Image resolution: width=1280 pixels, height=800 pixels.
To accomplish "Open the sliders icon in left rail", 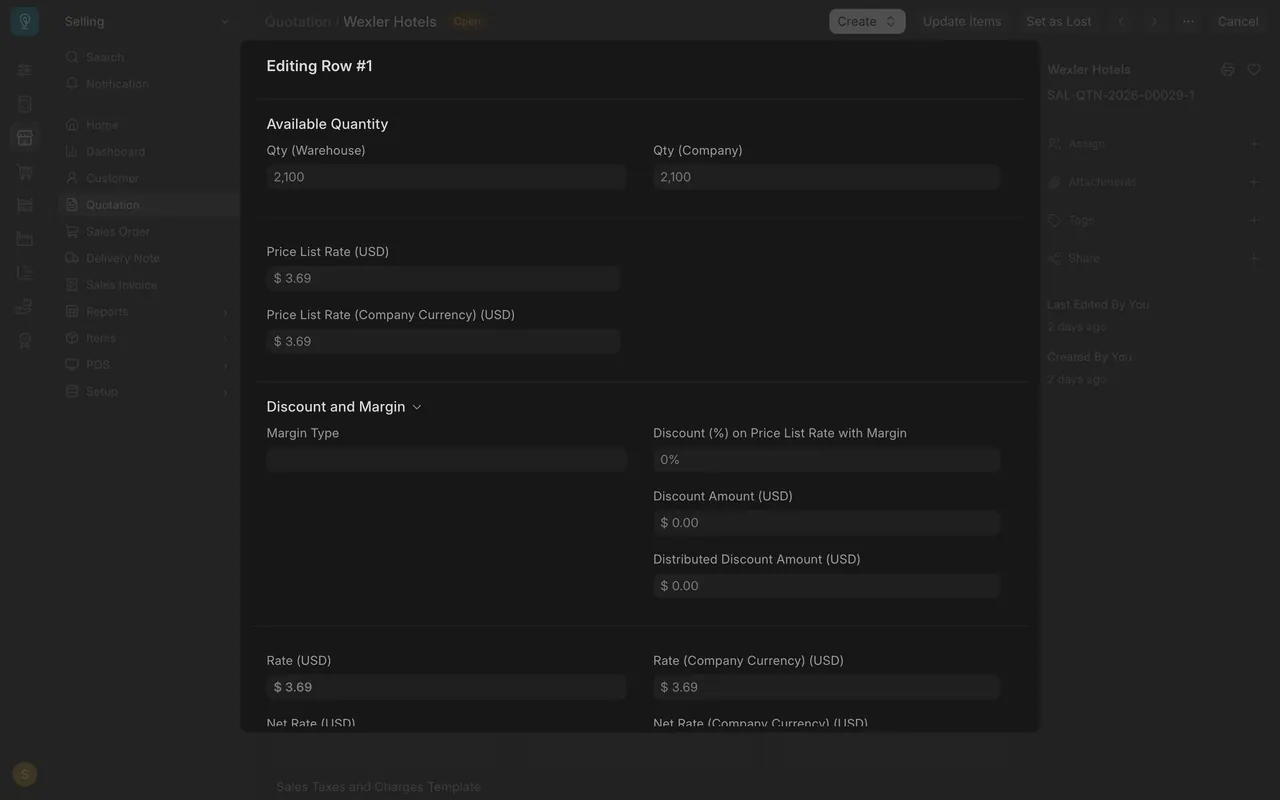I will tap(25, 70).
